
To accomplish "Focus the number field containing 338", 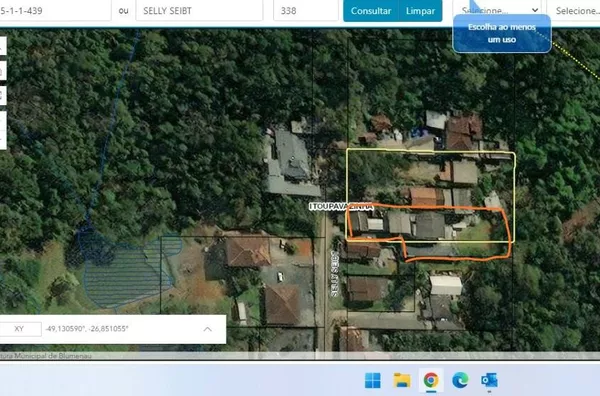I will [306, 10].
